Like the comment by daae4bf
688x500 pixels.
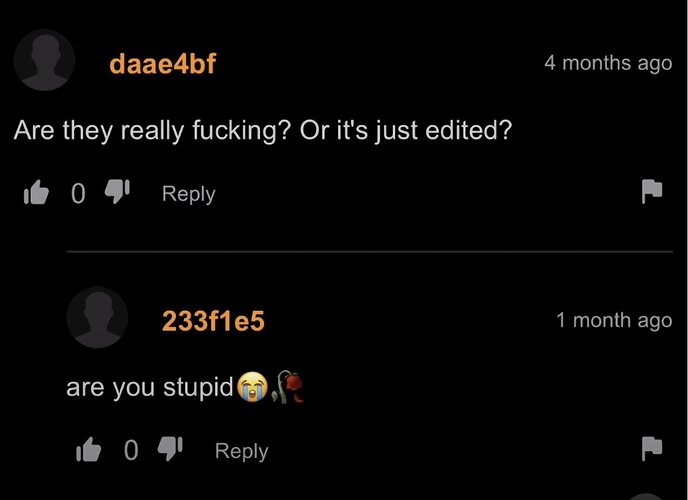[x=36, y=193]
